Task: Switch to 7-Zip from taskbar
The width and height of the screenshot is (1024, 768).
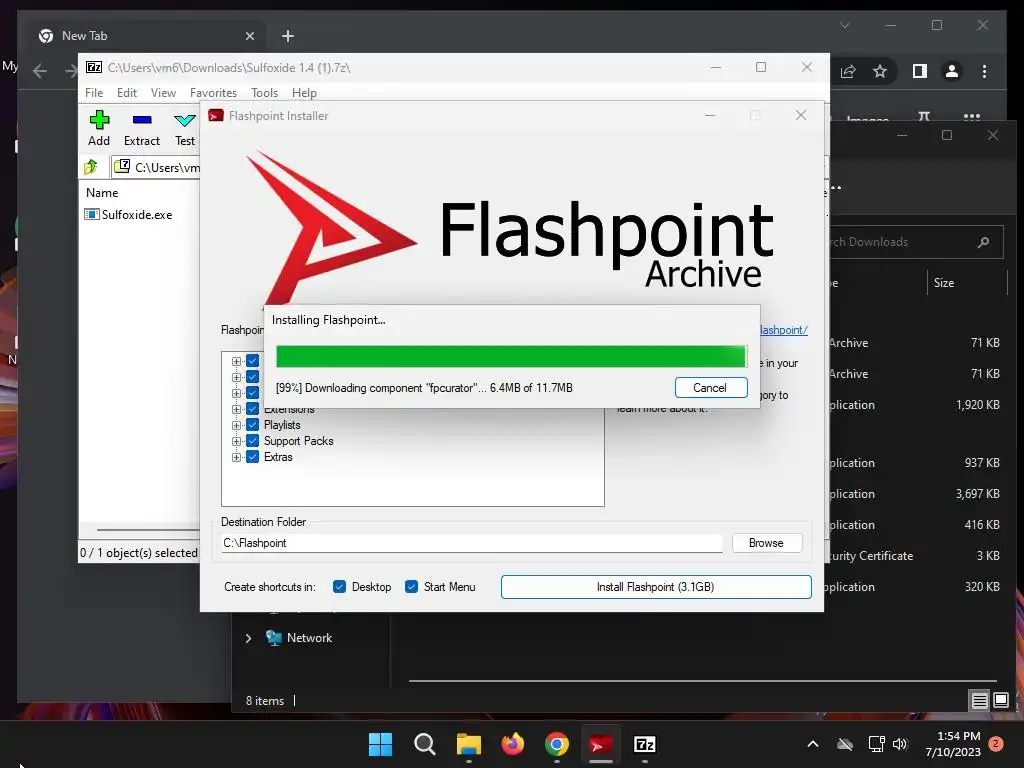Action: click(645, 744)
